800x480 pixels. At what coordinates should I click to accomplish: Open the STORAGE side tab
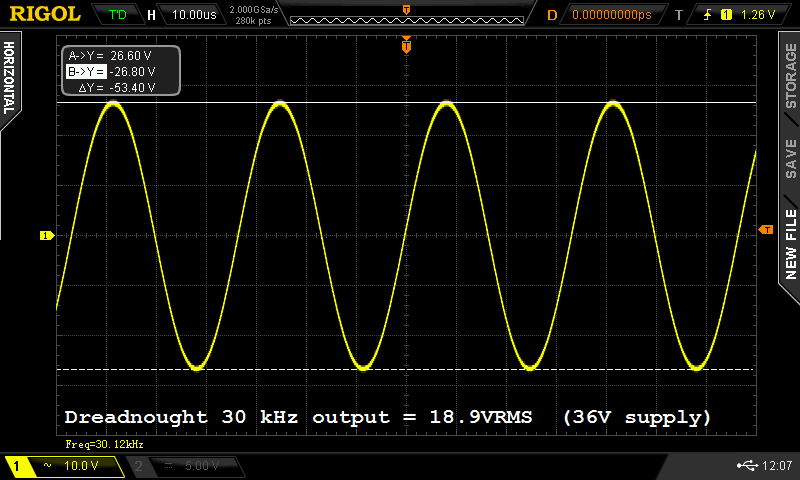(790, 75)
